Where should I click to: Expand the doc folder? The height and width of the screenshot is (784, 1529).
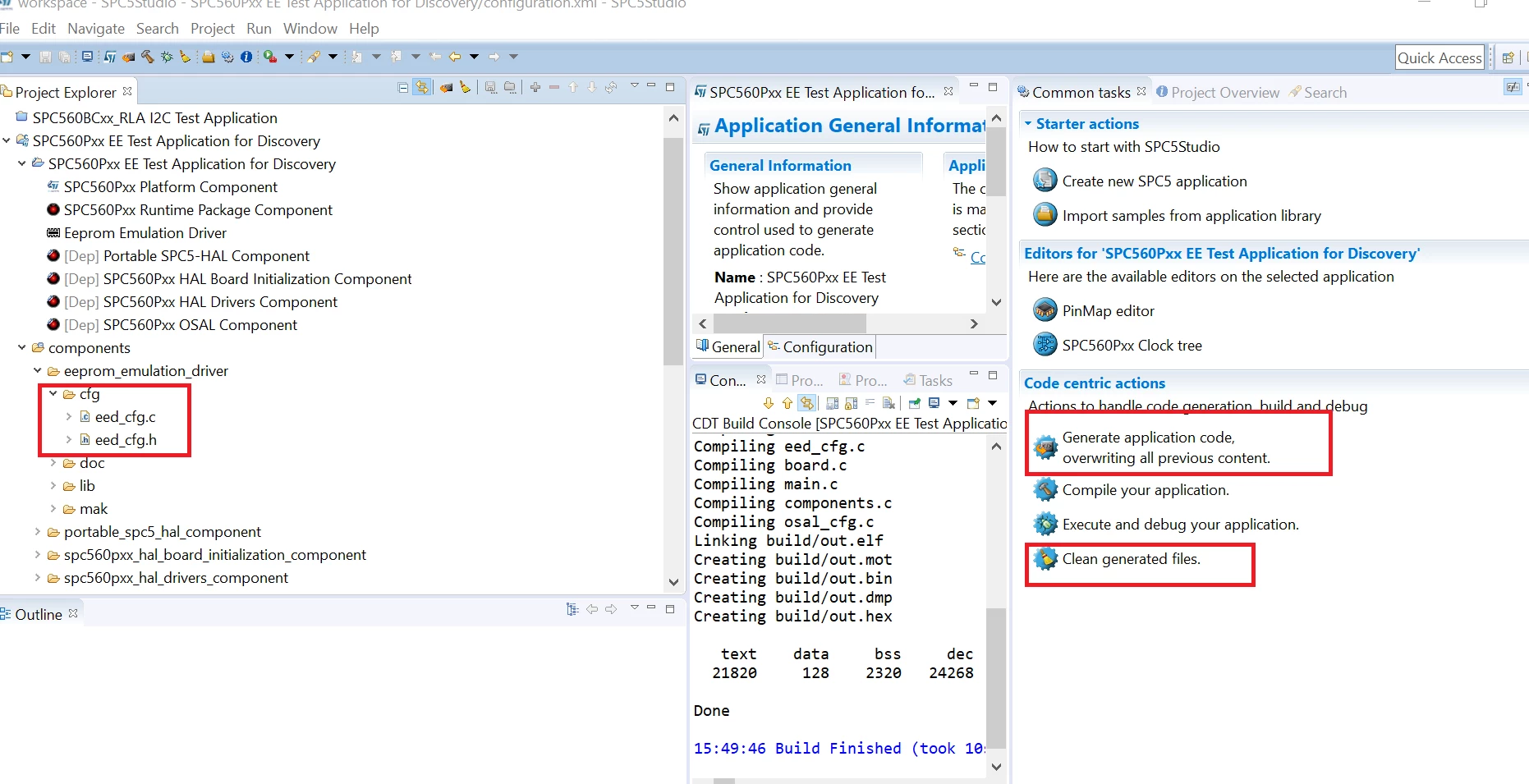pos(53,463)
